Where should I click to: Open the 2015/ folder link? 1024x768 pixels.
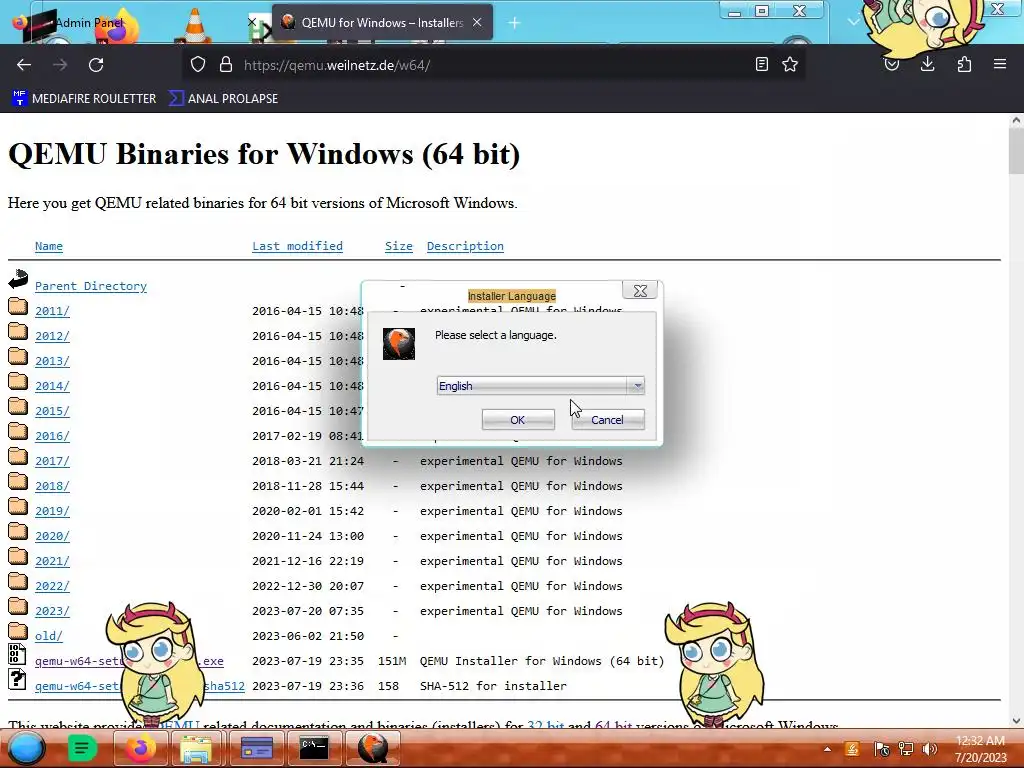coord(52,411)
